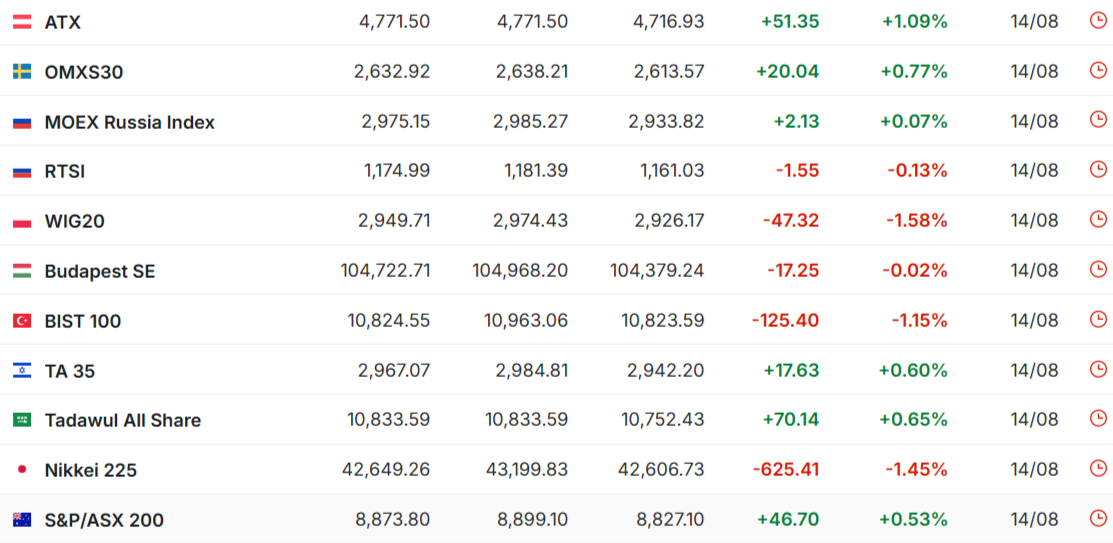
Task: Click the Nikkei 225 index name
Action: click(x=91, y=470)
